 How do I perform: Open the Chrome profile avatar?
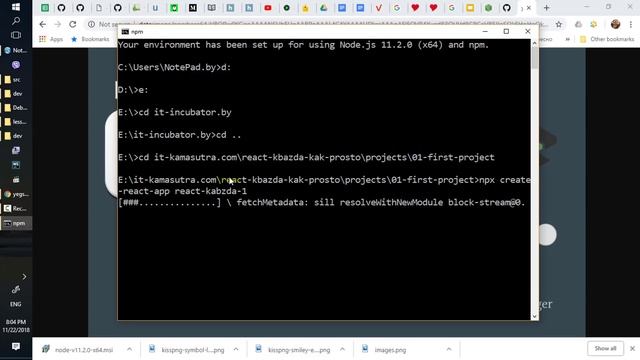coord(616,24)
